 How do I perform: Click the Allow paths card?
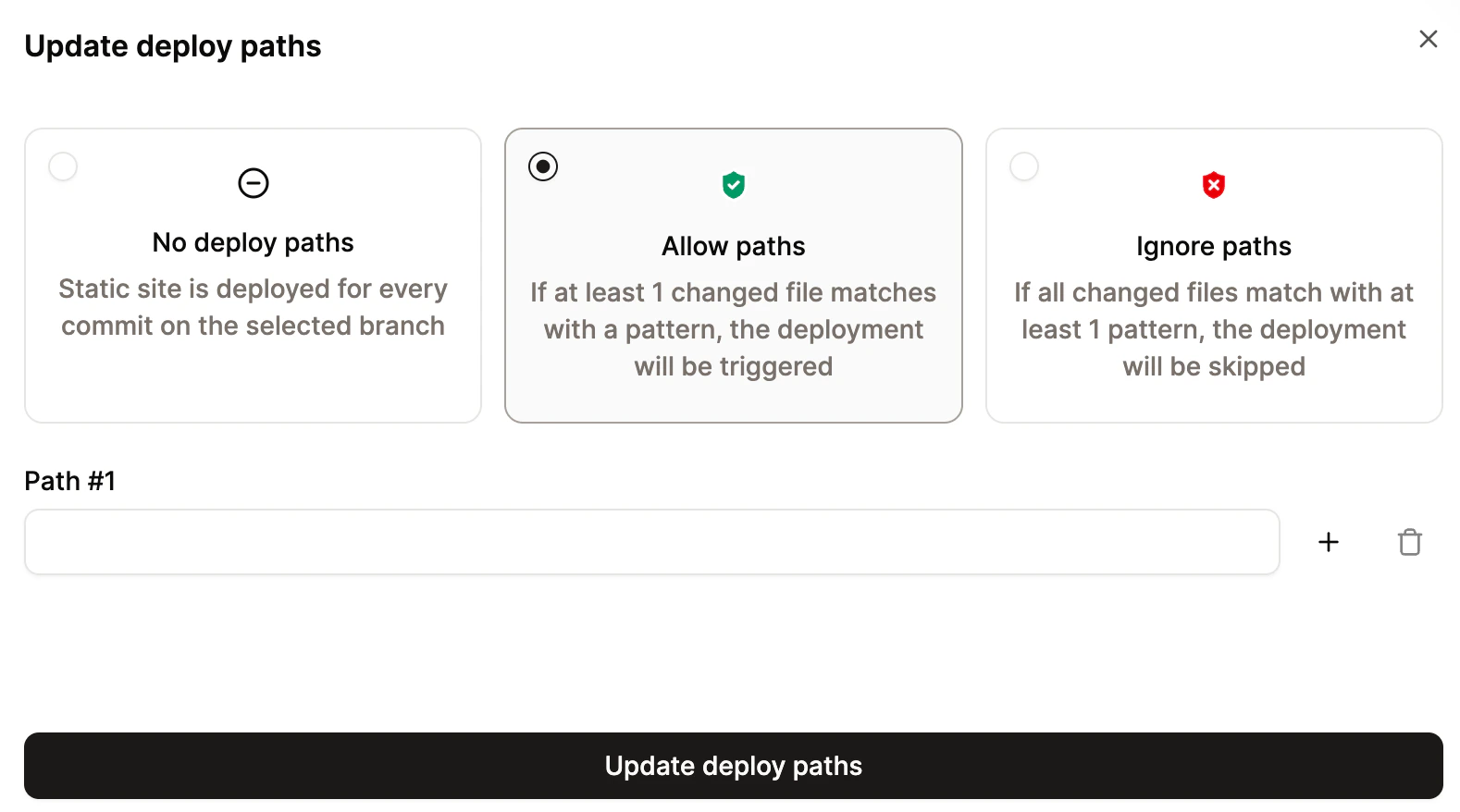click(733, 275)
